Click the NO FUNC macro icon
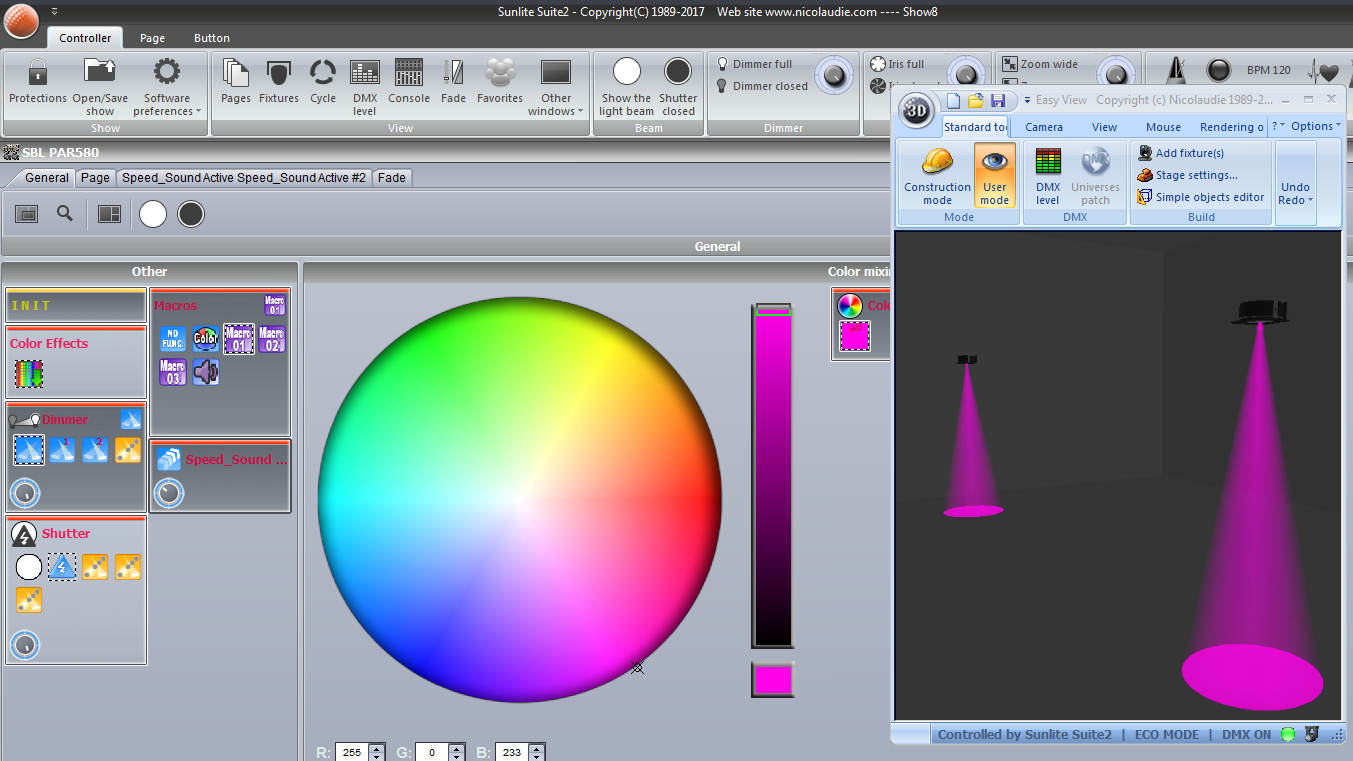This screenshot has width=1353, height=761. tap(173, 339)
